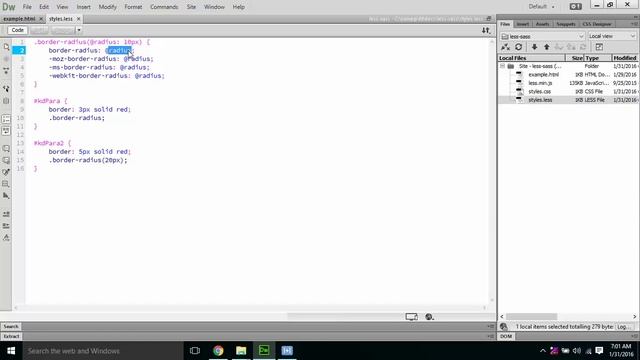Expand the Search panel
The height and width of the screenshot is (360, 640).
coord(11,327)
